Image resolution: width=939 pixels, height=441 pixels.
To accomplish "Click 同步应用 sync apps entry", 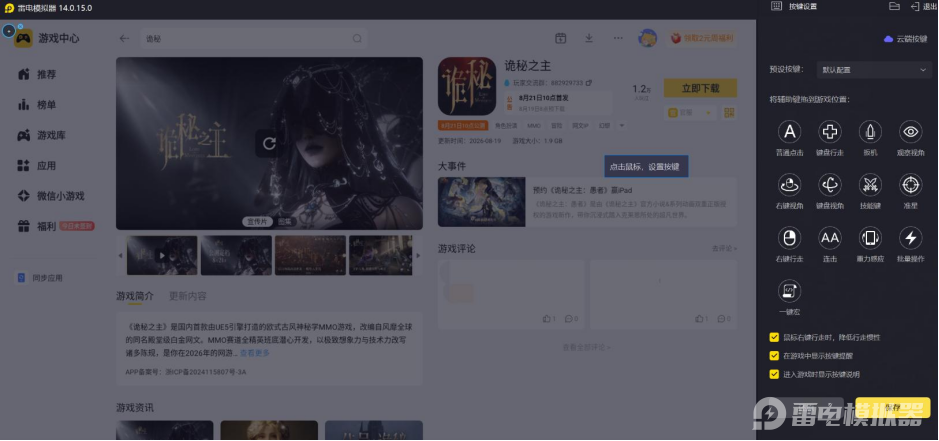I will click(x=40, y=278).
